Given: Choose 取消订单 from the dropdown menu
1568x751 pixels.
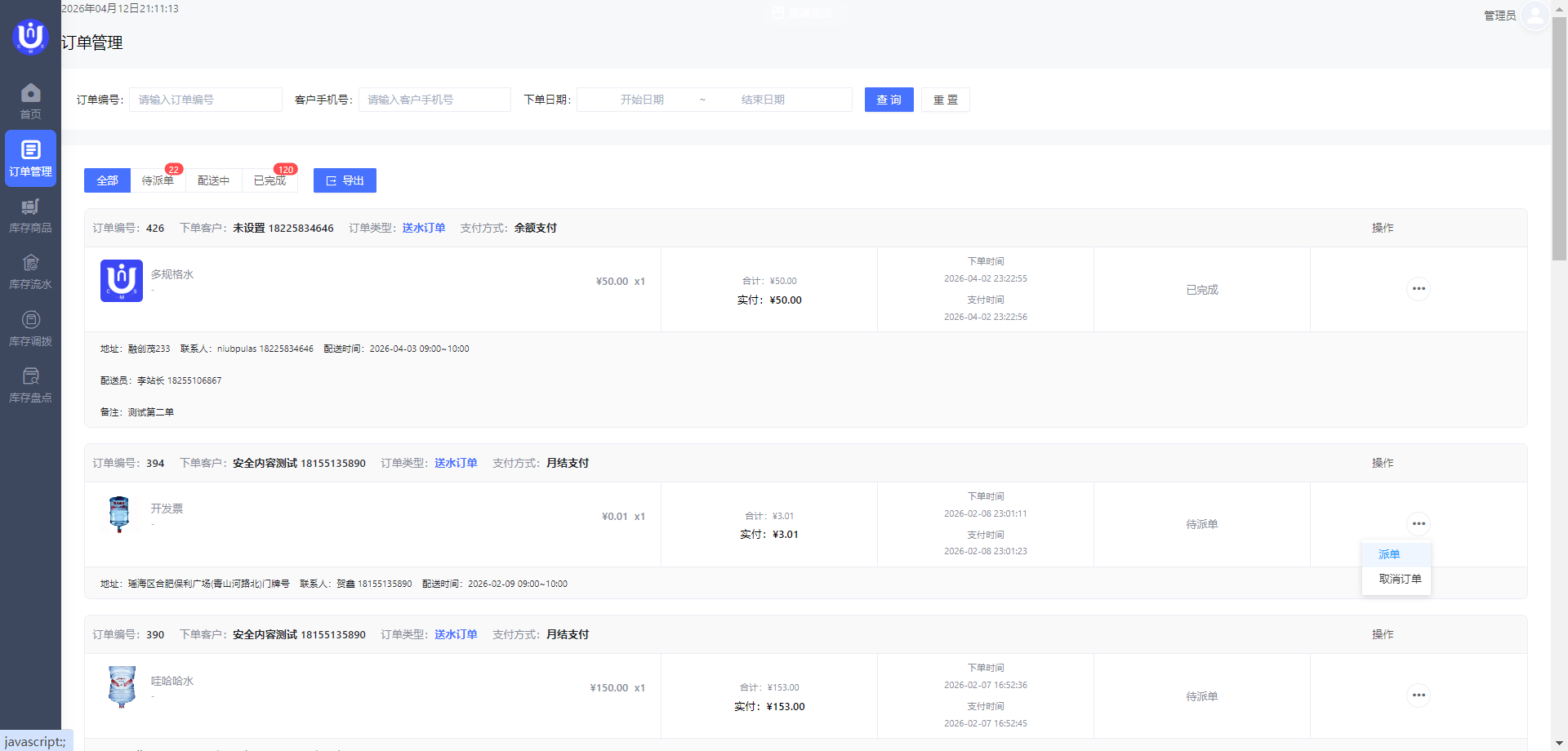Looking at the screenshot, I should [1399, 579].
